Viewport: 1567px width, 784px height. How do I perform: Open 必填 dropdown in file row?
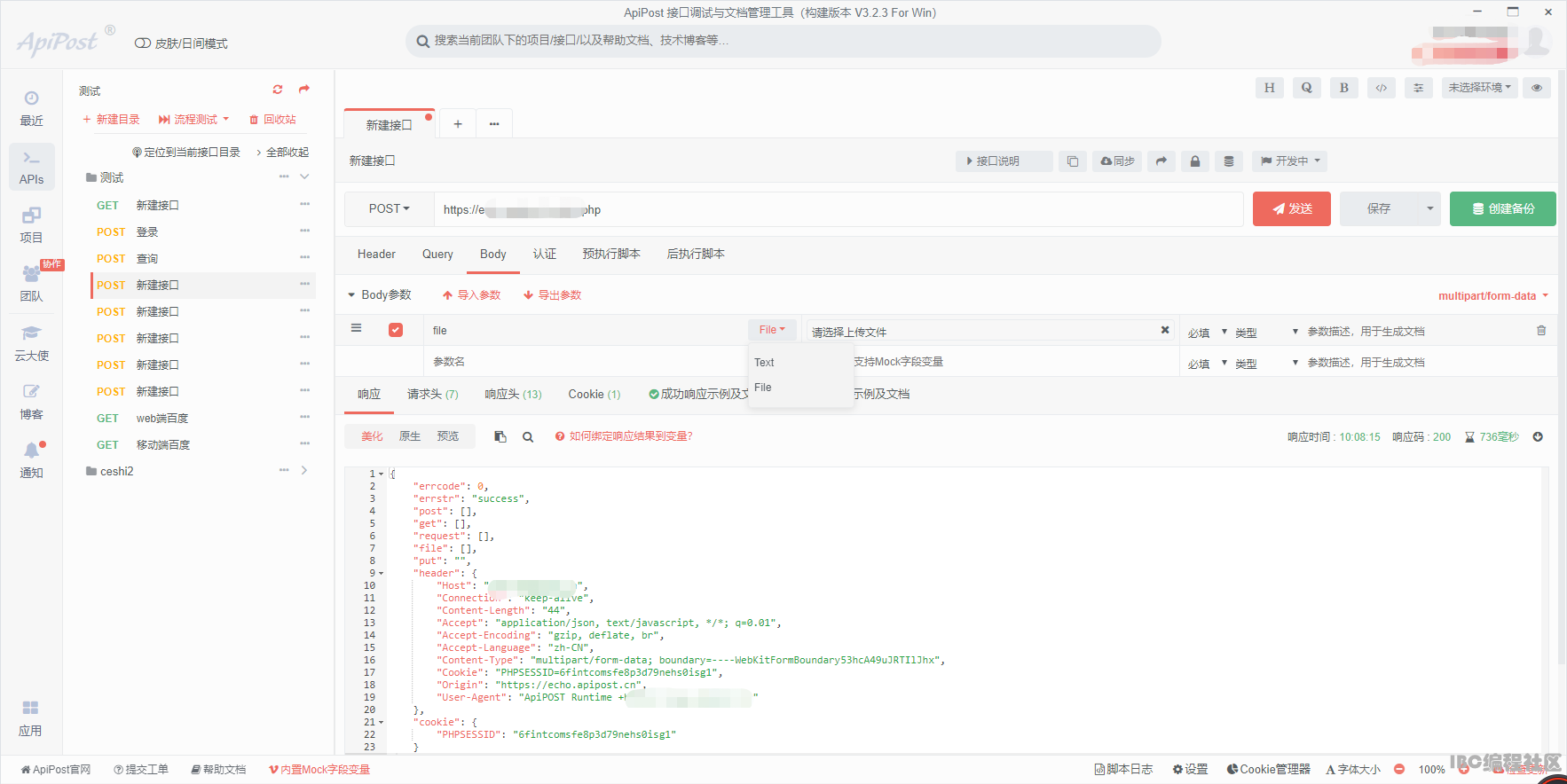pyautogui.click(x=1208, y=333)
